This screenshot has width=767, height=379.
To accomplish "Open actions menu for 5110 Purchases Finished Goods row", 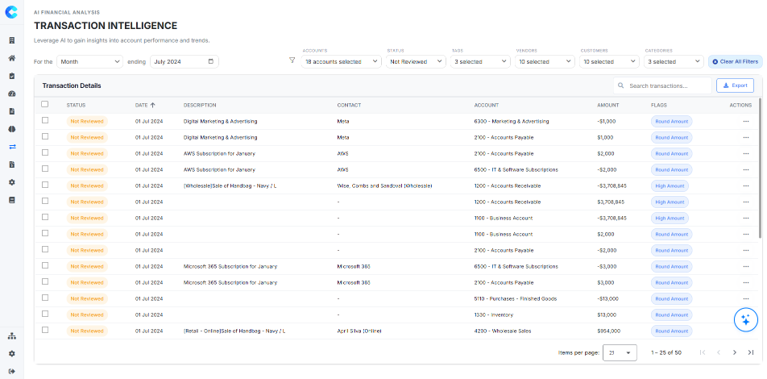I will pos(745,299).
